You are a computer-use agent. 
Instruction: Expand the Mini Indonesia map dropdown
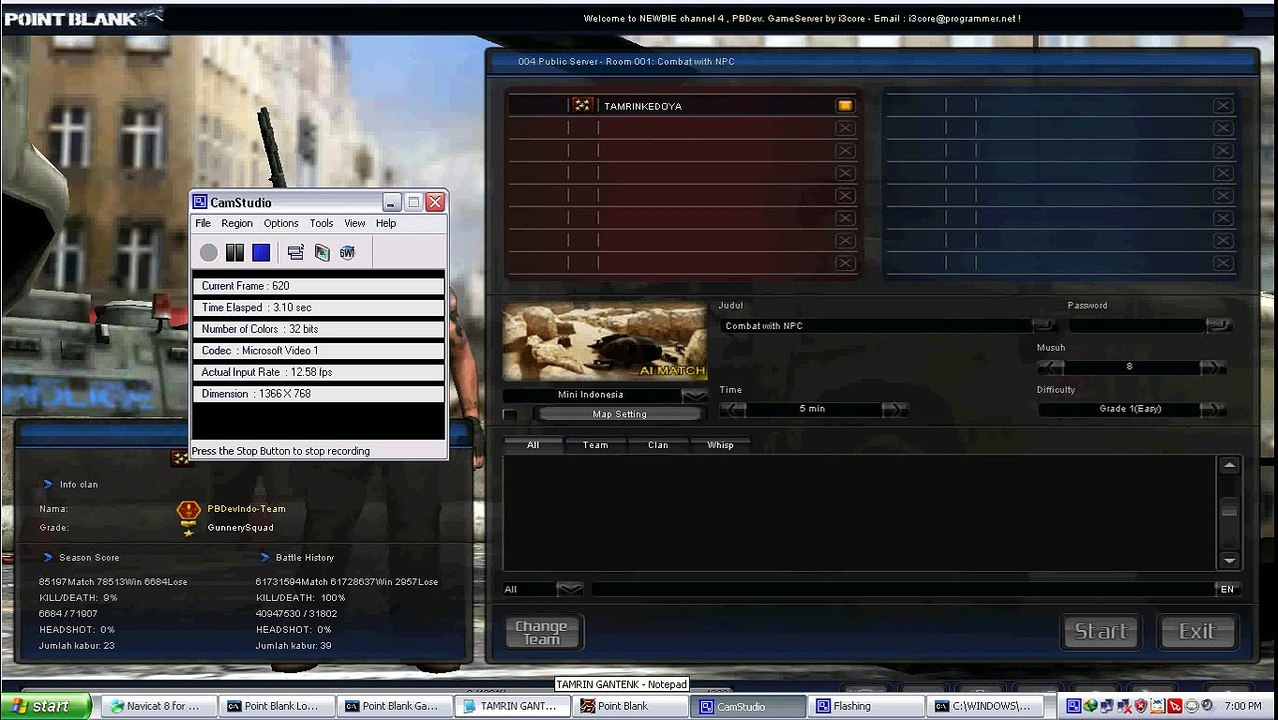point(694,395)
